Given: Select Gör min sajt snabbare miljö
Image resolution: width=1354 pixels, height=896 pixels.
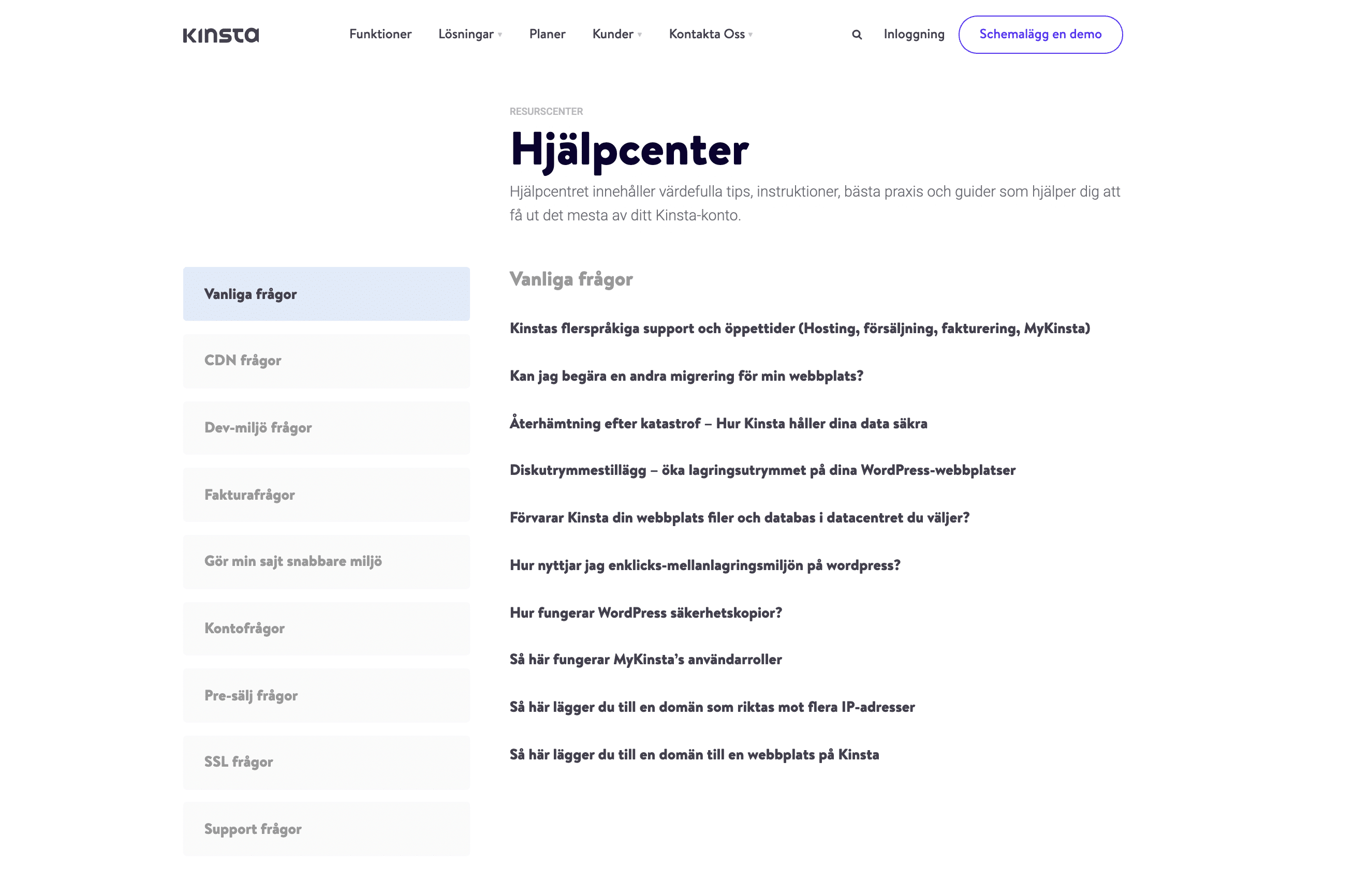Looking at the screenshot, I should 327,561.
